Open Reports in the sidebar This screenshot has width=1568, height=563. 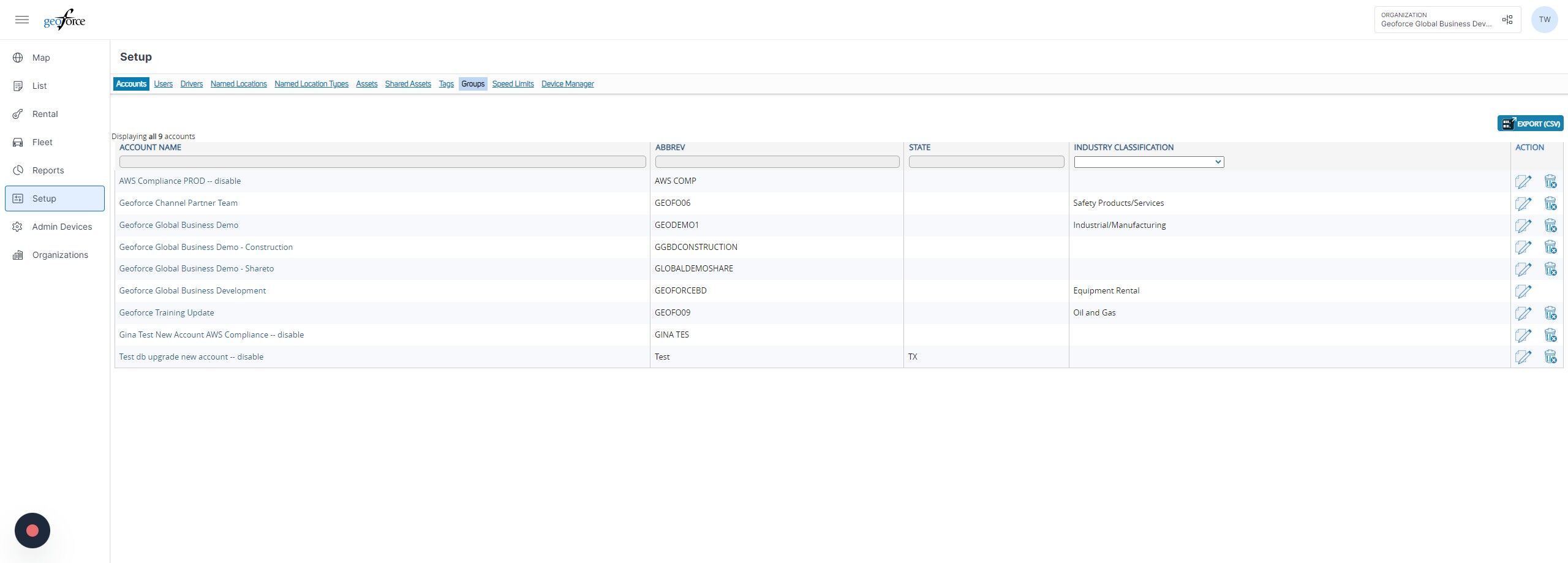point(55,170)
